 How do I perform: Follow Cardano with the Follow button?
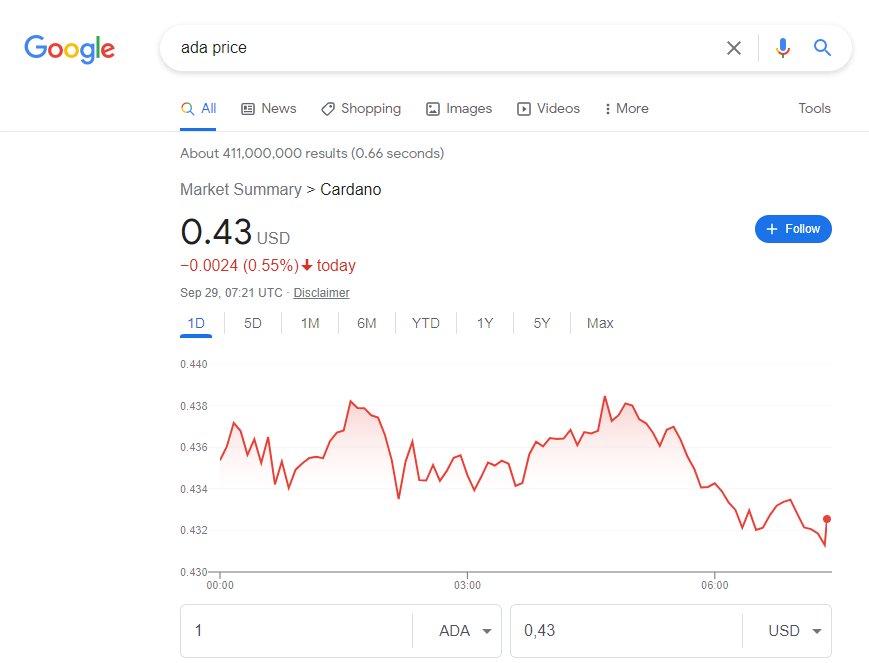793,229
